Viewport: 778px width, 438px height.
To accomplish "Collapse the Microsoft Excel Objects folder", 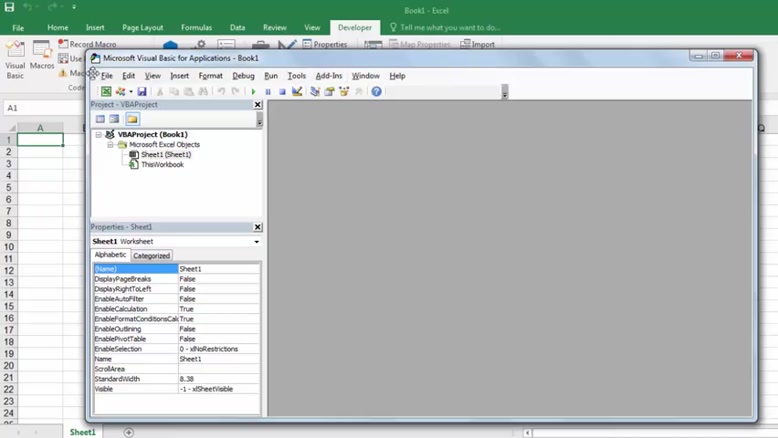I will coord(111,145).
